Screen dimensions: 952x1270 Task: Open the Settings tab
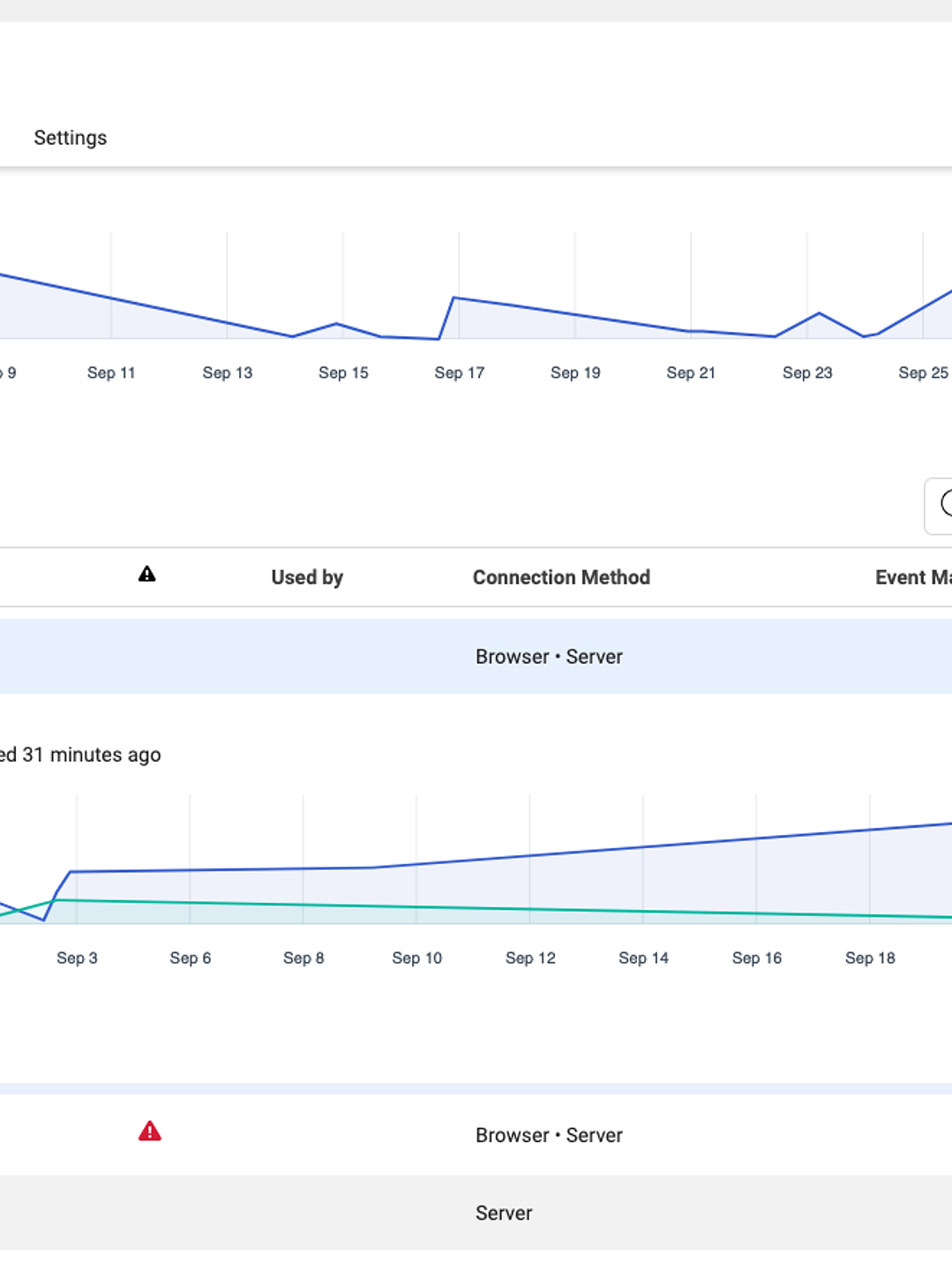[x=70, y=138]
